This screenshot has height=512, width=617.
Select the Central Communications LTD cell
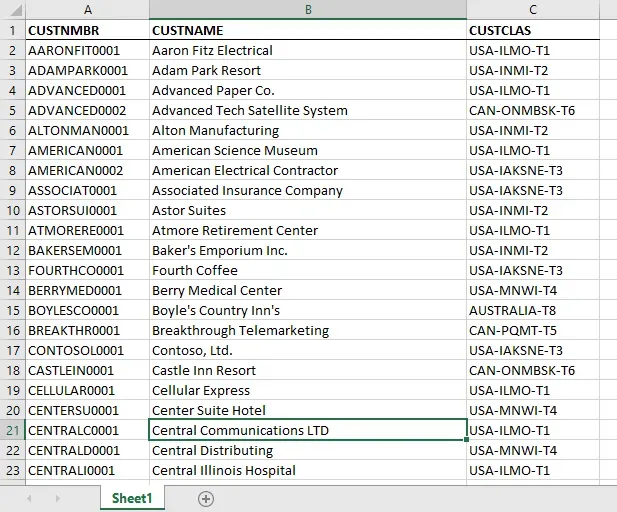(x=307, y=430)
